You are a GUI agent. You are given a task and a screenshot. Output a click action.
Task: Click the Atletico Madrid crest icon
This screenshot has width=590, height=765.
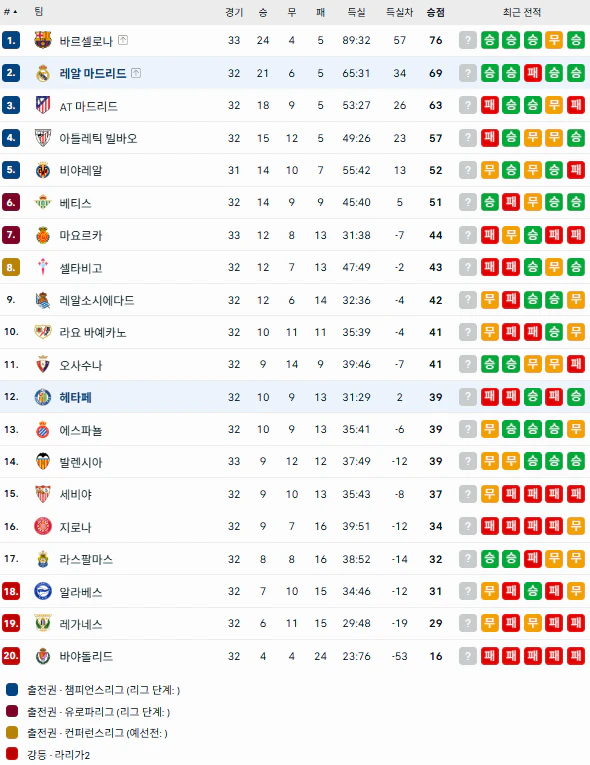pos(43,105)
